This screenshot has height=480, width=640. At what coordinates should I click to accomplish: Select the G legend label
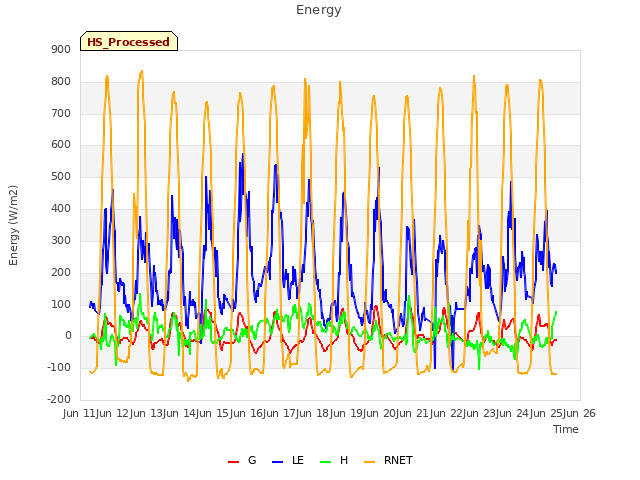coord(252,460)
